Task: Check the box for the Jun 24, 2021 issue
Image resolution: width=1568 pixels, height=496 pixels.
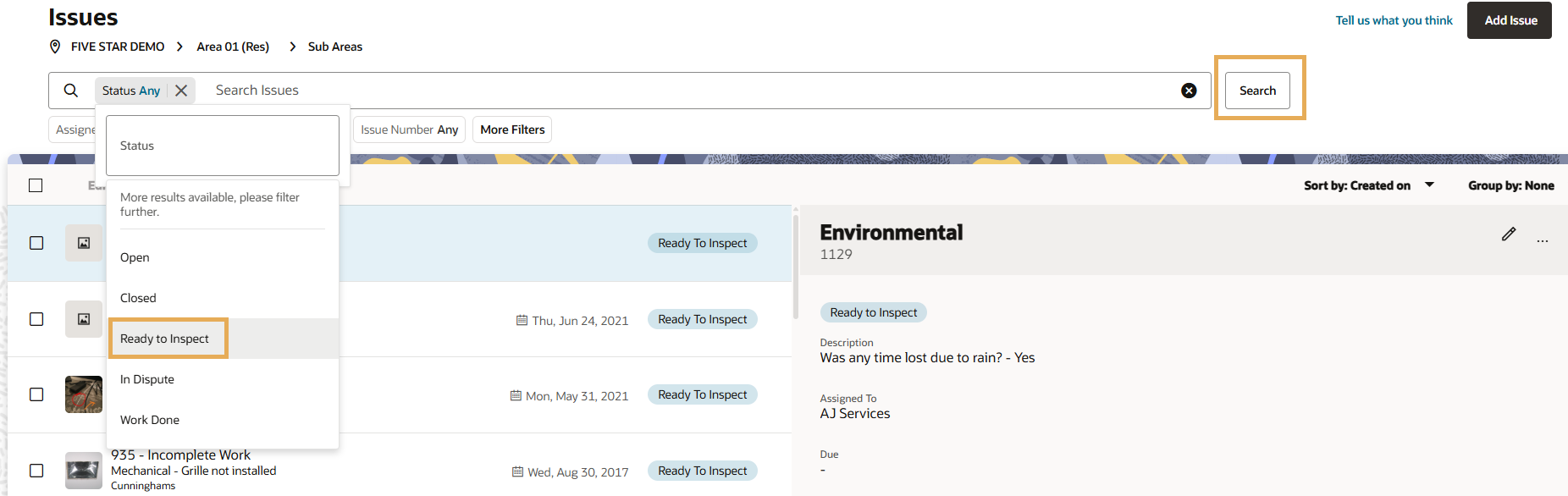Action: coord(36,319)
